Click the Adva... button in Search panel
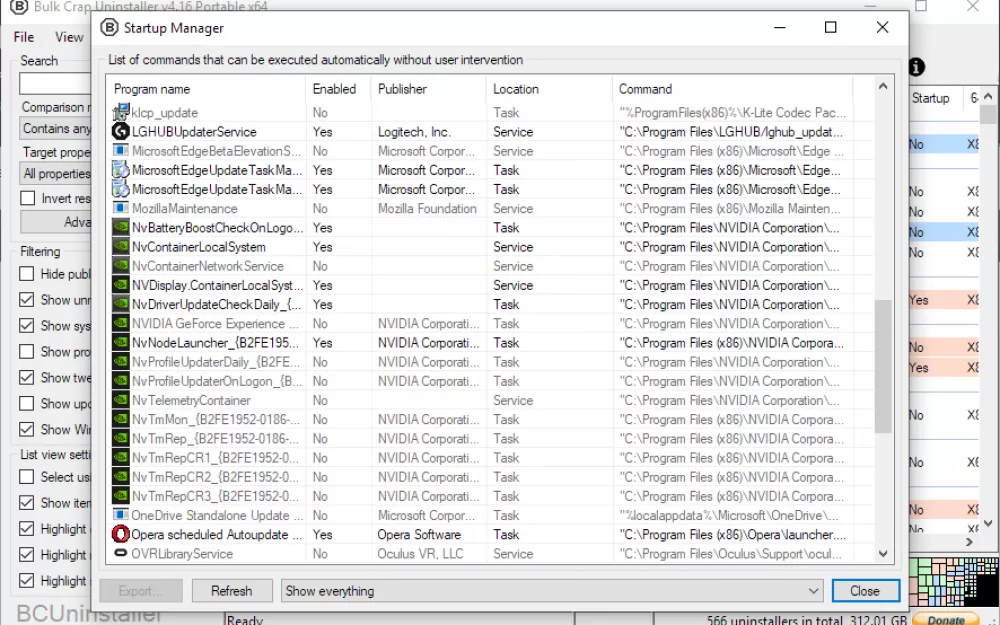The height and width of the screenshot is (625, 1000). (x=56, y=222)
